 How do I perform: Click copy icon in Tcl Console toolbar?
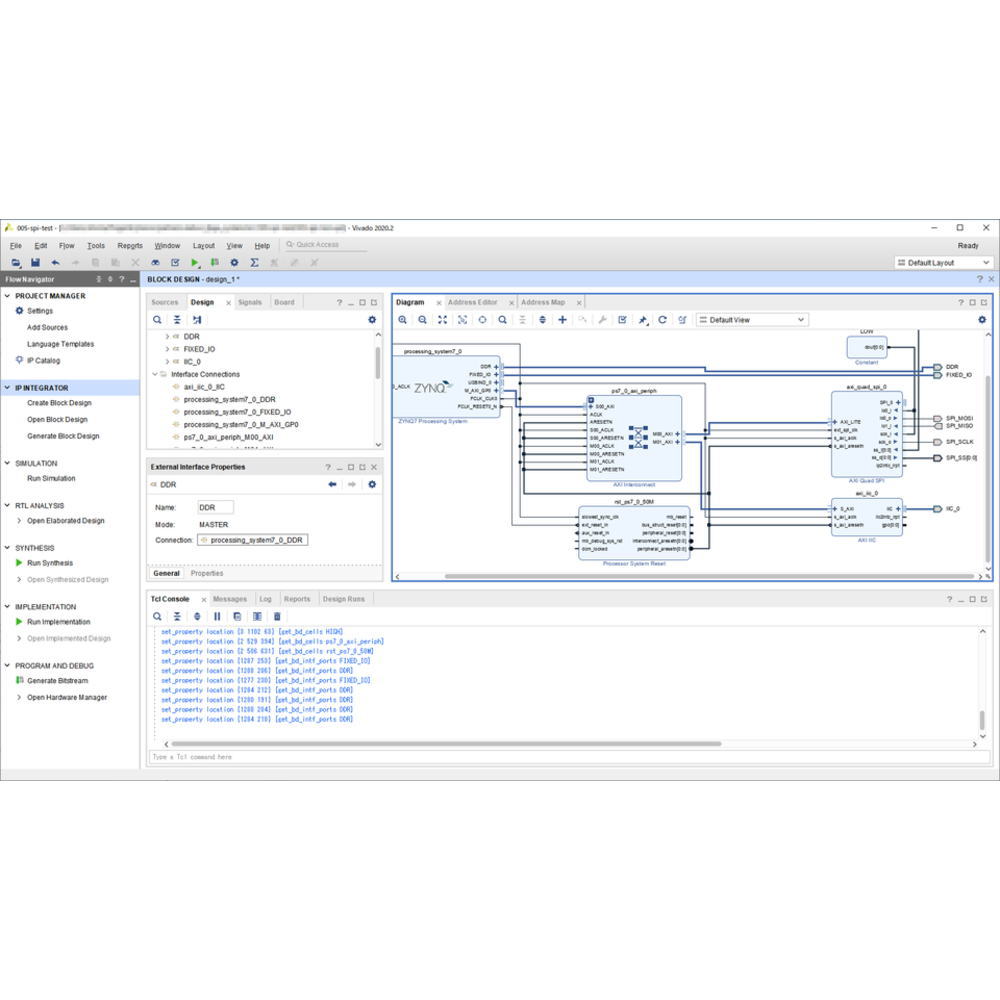tap(237, 617)
